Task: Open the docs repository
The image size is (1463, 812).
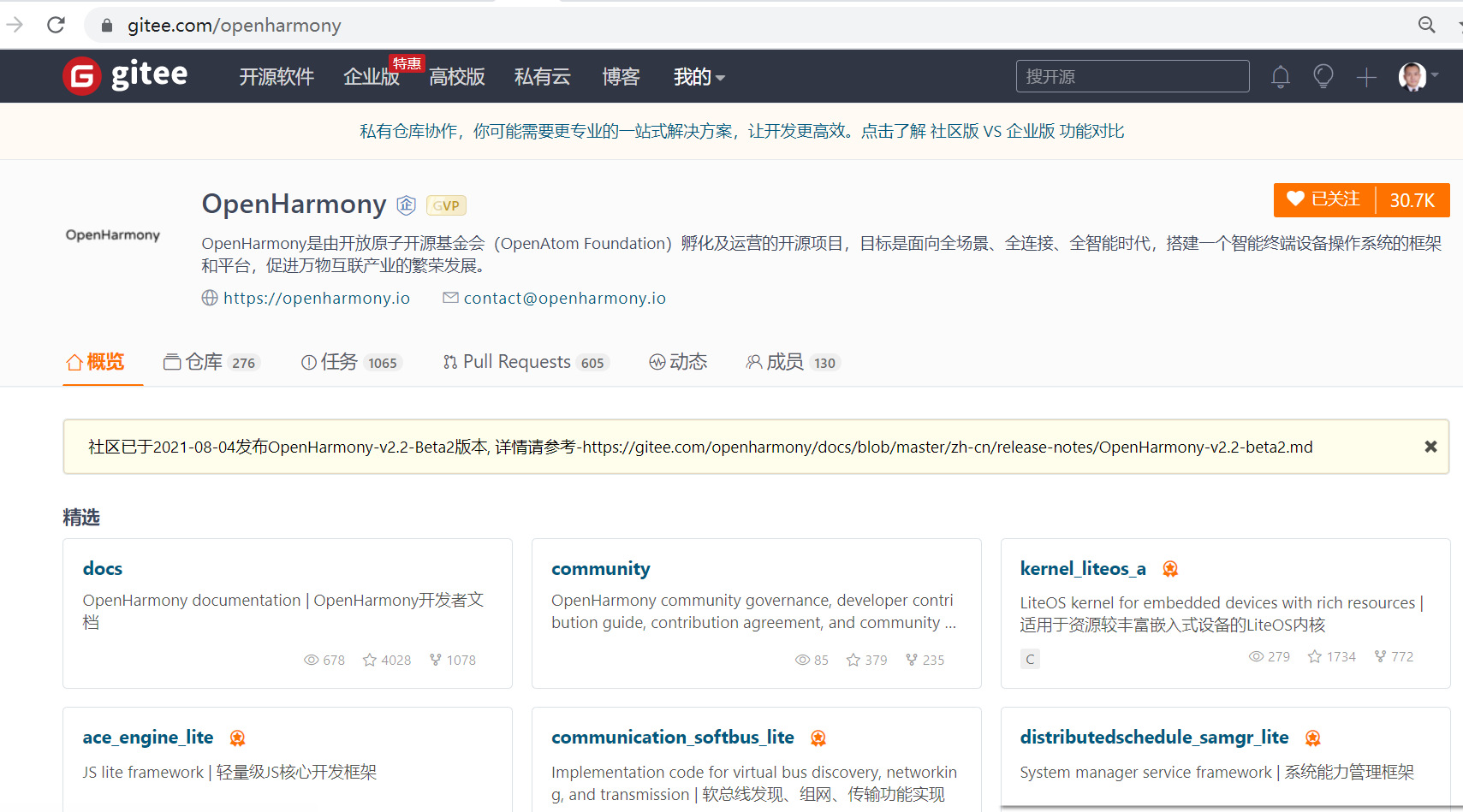Action: pyautogui.click(x=103, y=568)
